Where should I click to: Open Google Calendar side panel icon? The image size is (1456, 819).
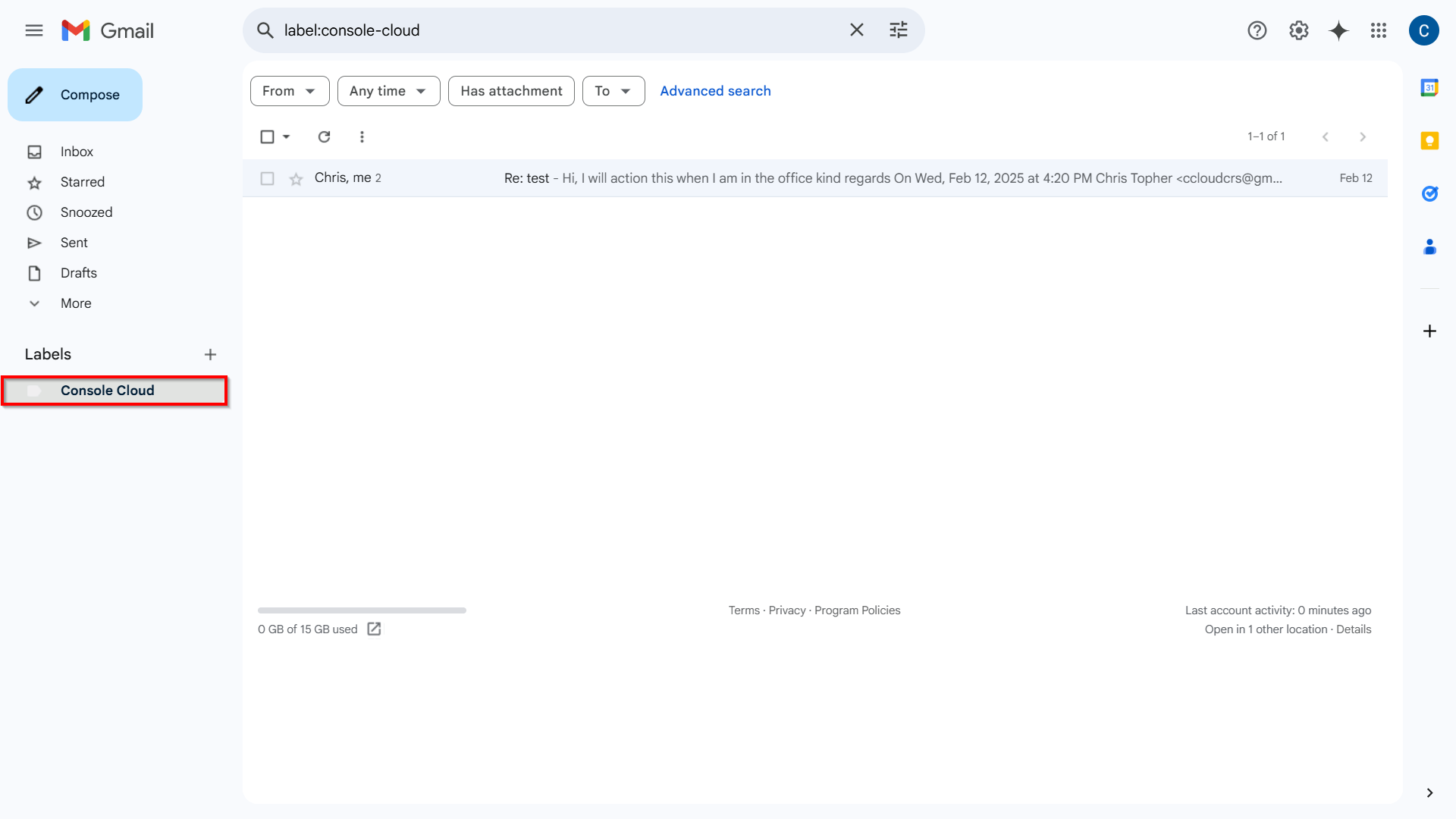pos(1429,88)
